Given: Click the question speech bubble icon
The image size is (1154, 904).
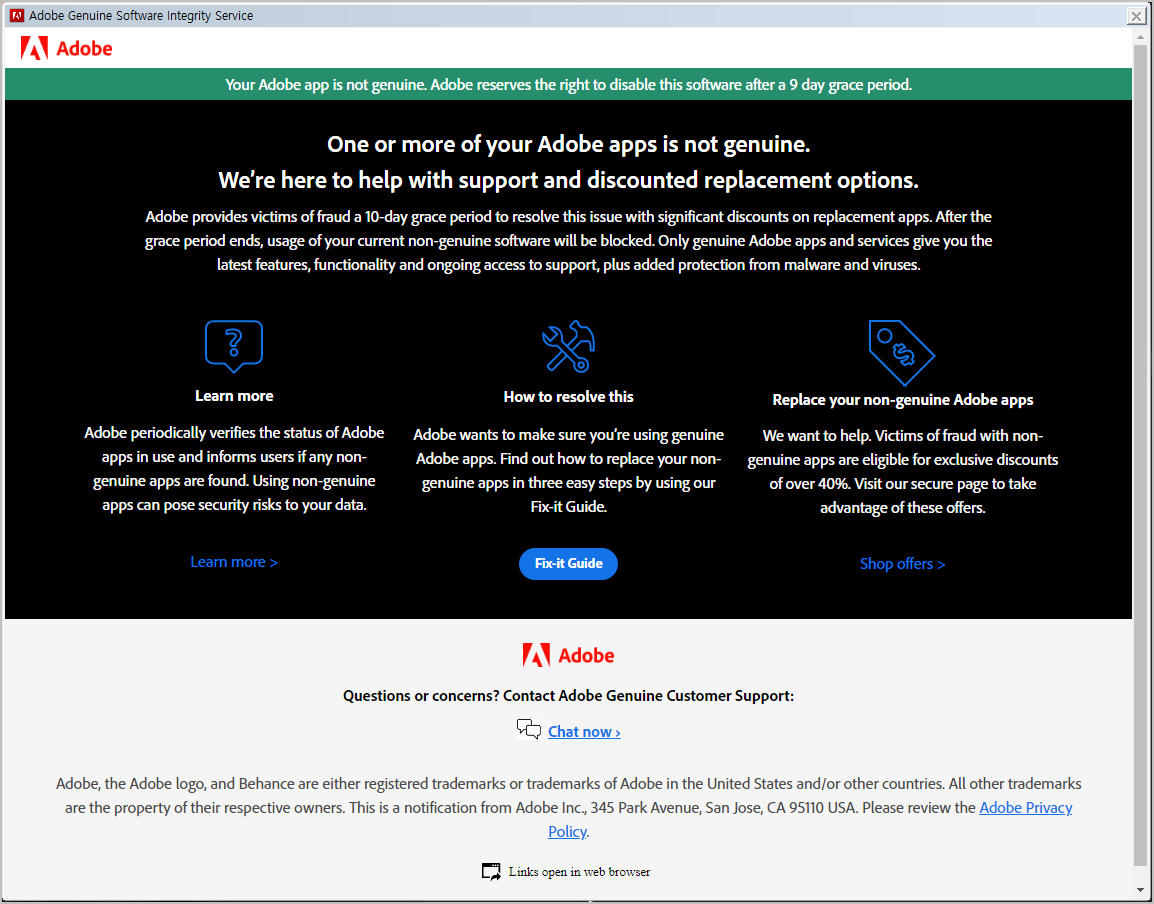Looking at the screenshot, I should 233,346.
